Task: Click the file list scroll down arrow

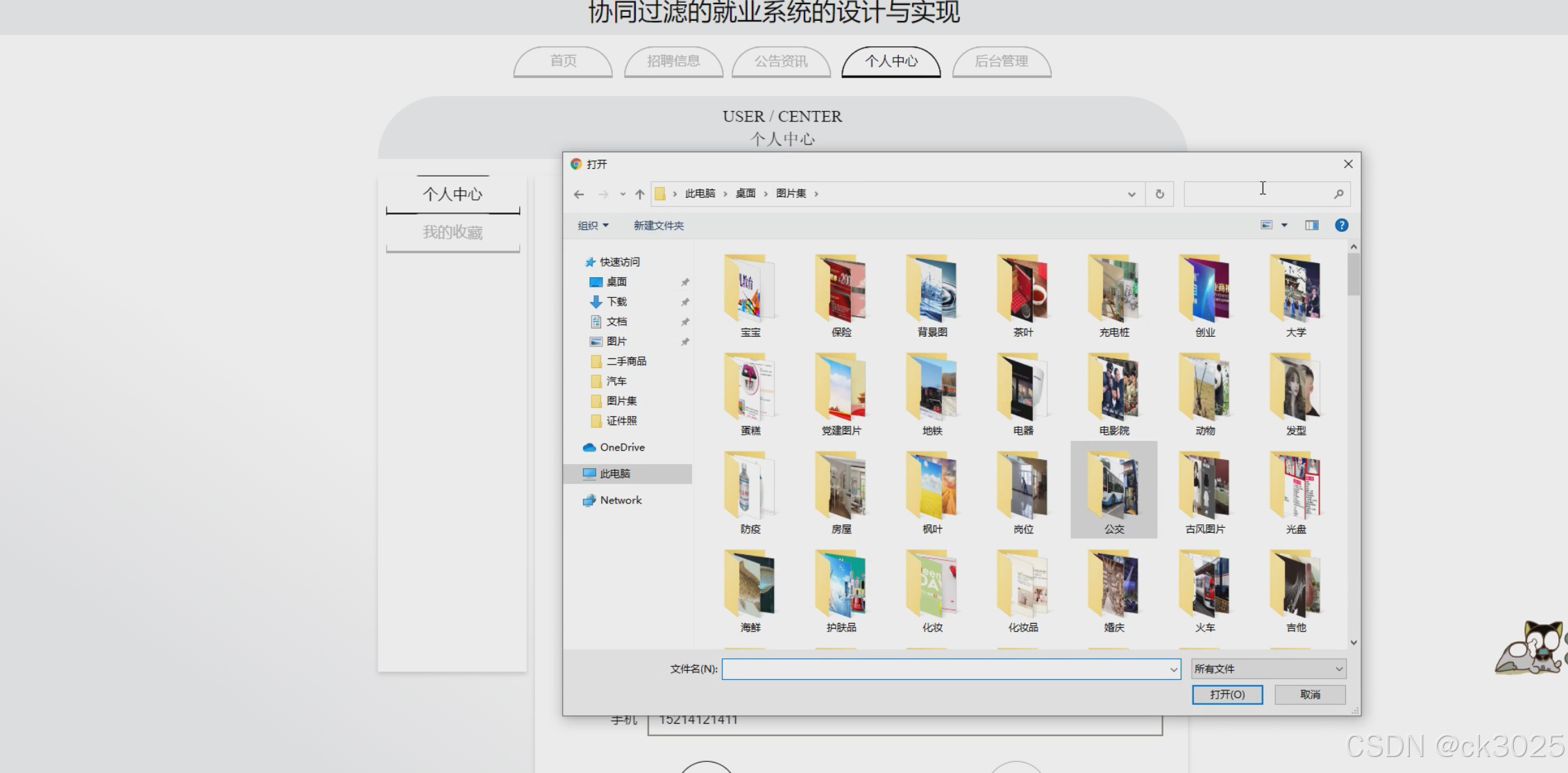Action: [1353, 642]
